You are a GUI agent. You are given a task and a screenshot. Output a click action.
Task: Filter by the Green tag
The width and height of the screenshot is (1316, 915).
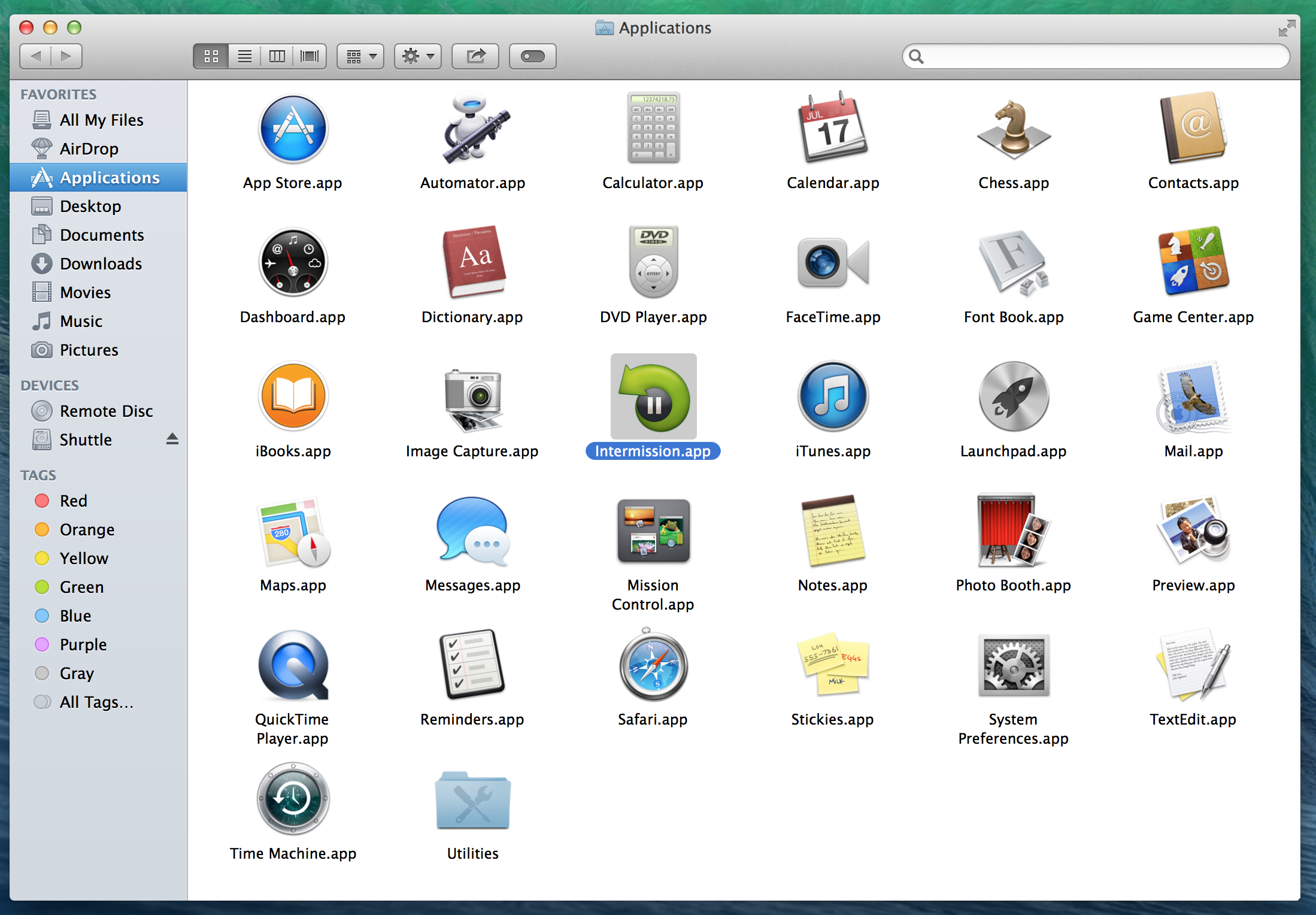point(98,587)
